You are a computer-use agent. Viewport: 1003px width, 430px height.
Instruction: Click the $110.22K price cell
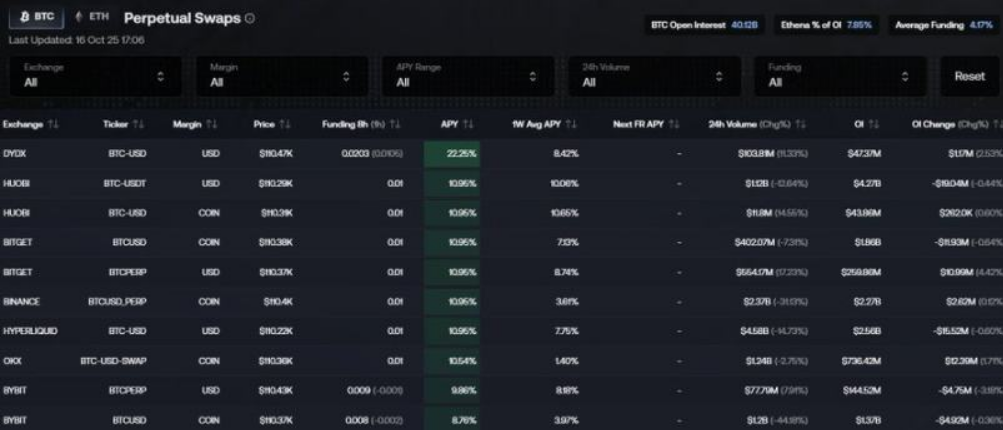pyautogui.click(x=276, y=331)
